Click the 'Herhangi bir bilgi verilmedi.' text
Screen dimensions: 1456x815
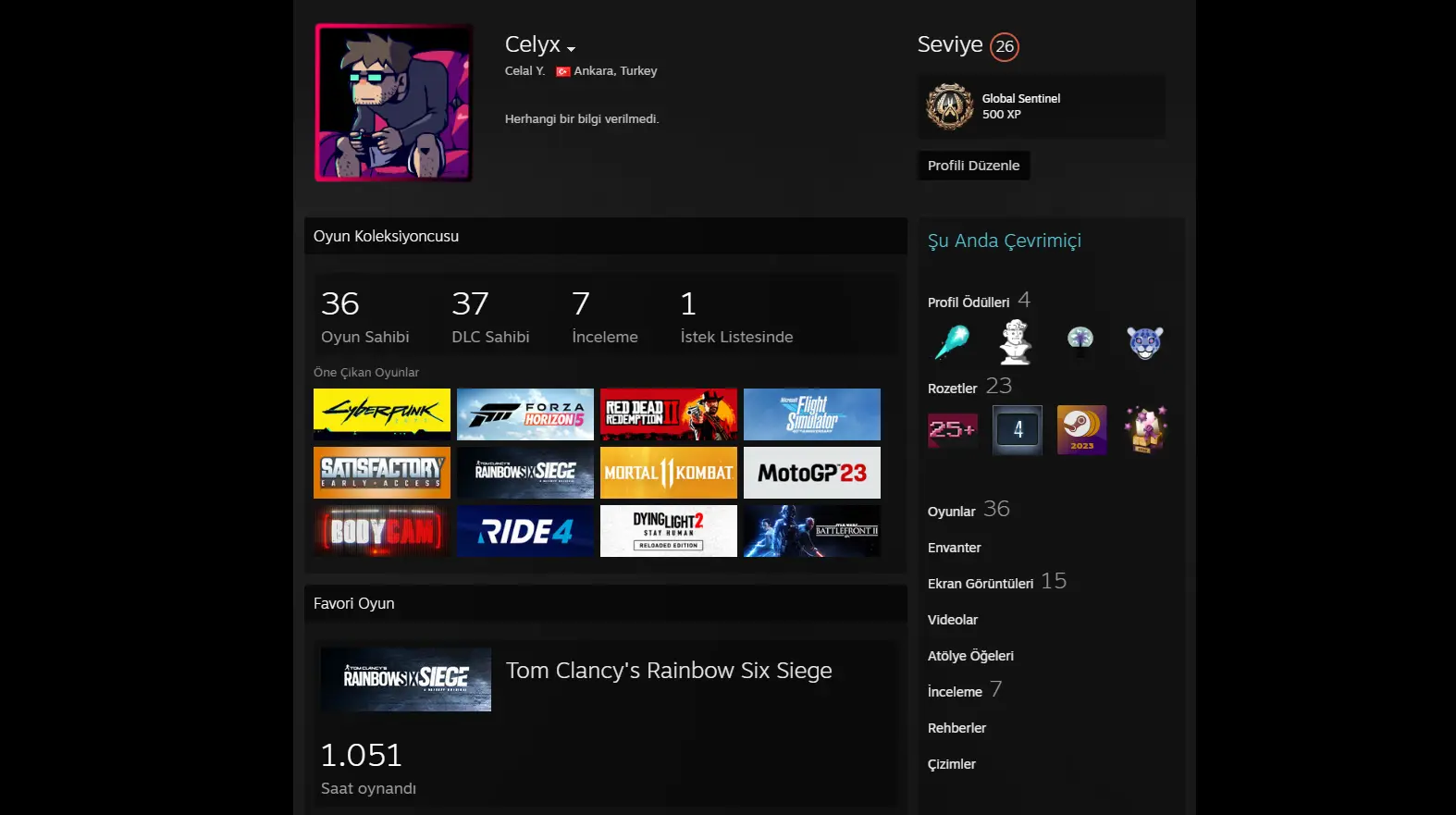click(582, 119)
